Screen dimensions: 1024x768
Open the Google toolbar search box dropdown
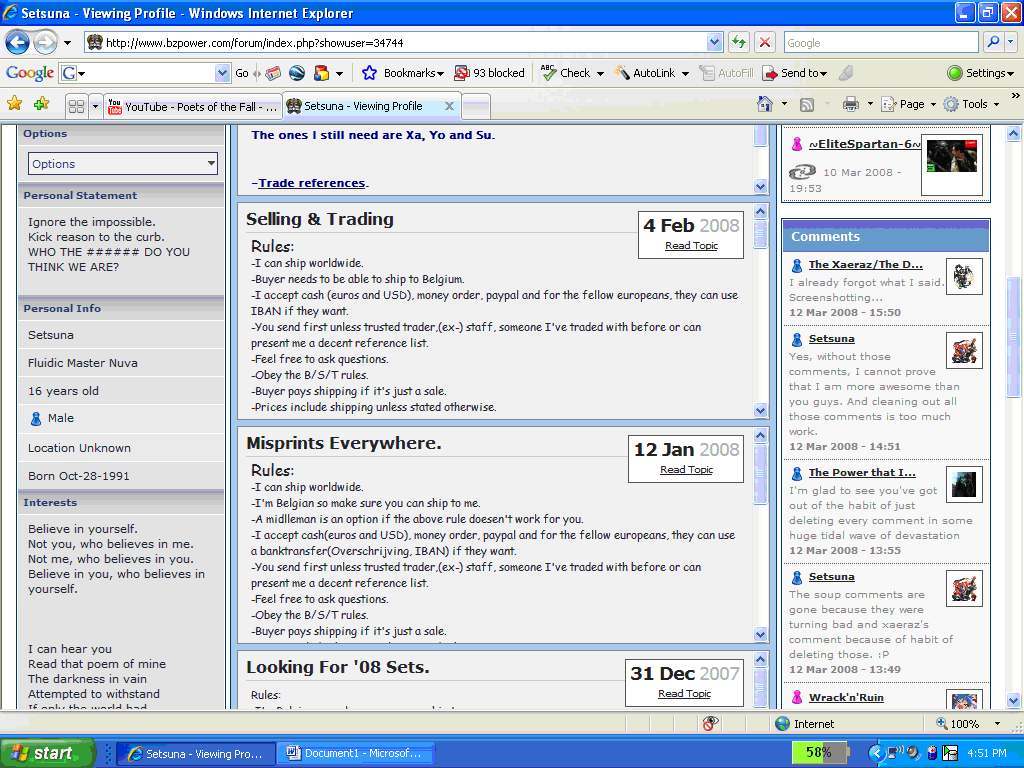(223, 73)
